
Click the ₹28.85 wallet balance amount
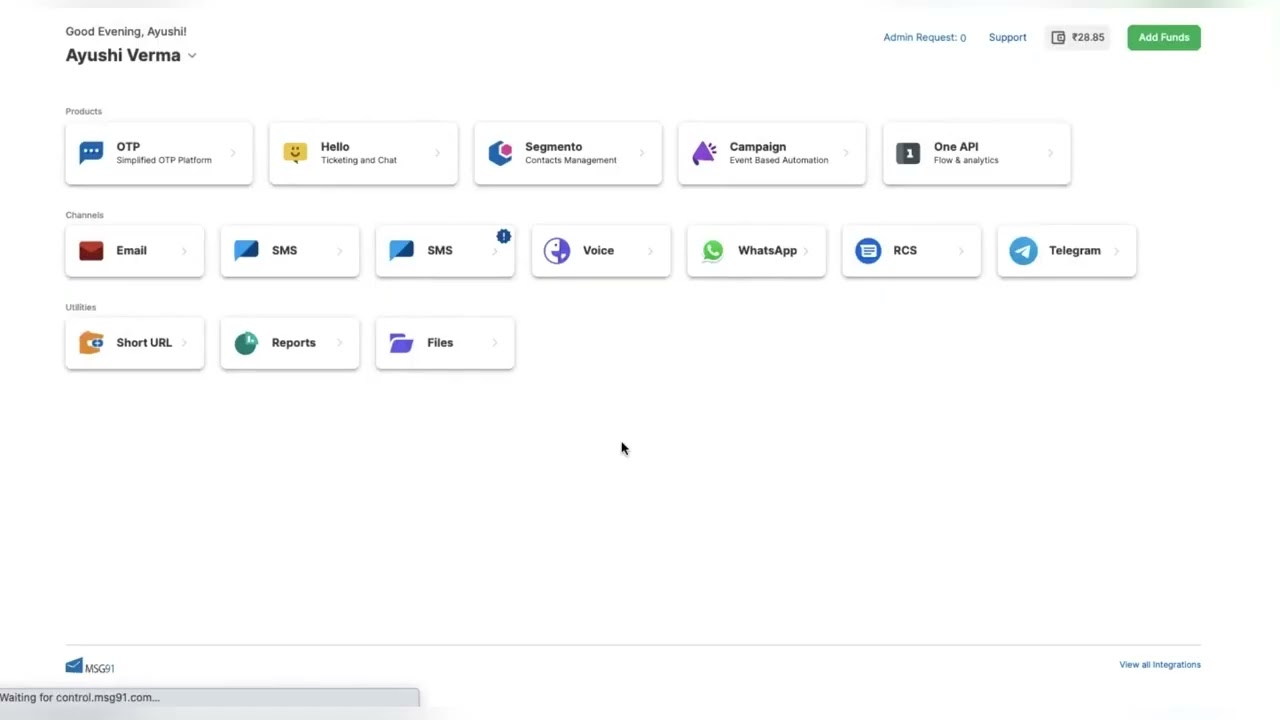pos(1088,38)
